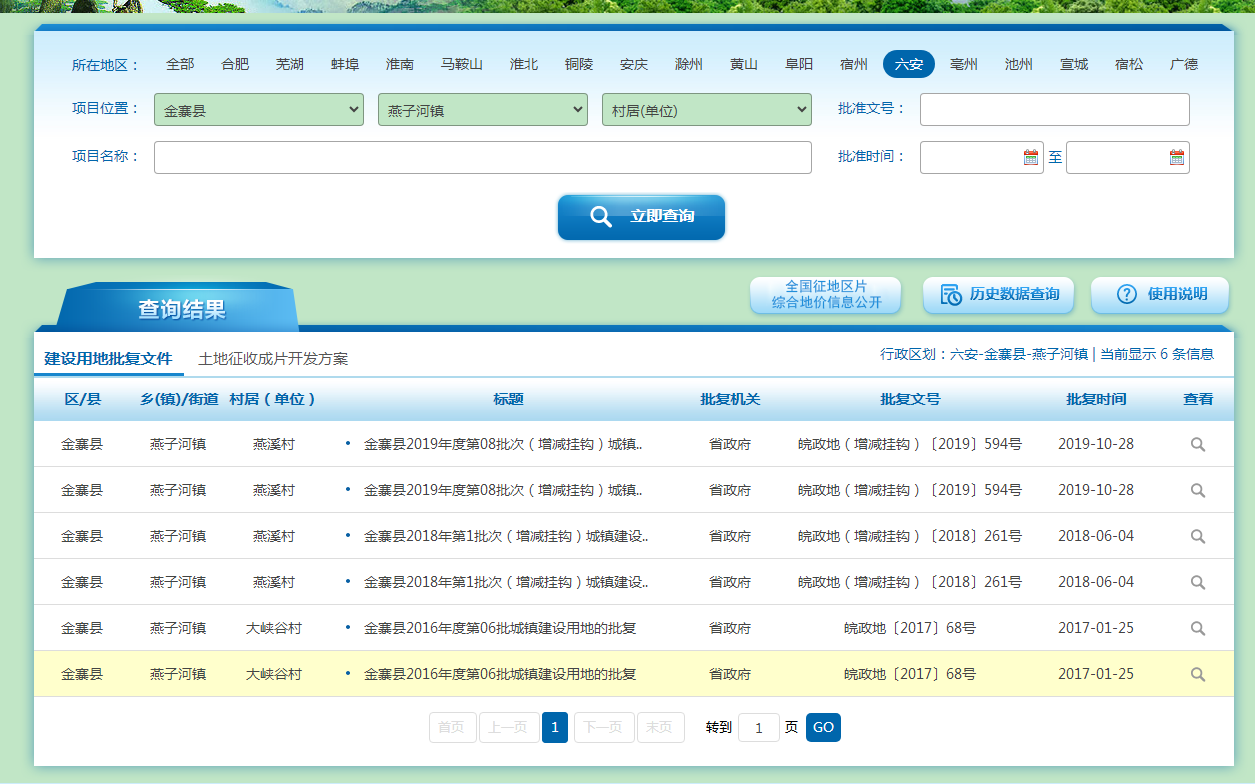Open first 金寨县2016年度第06批 title link
This screenshot has width=1255, height=784.
tap(500, 629)
